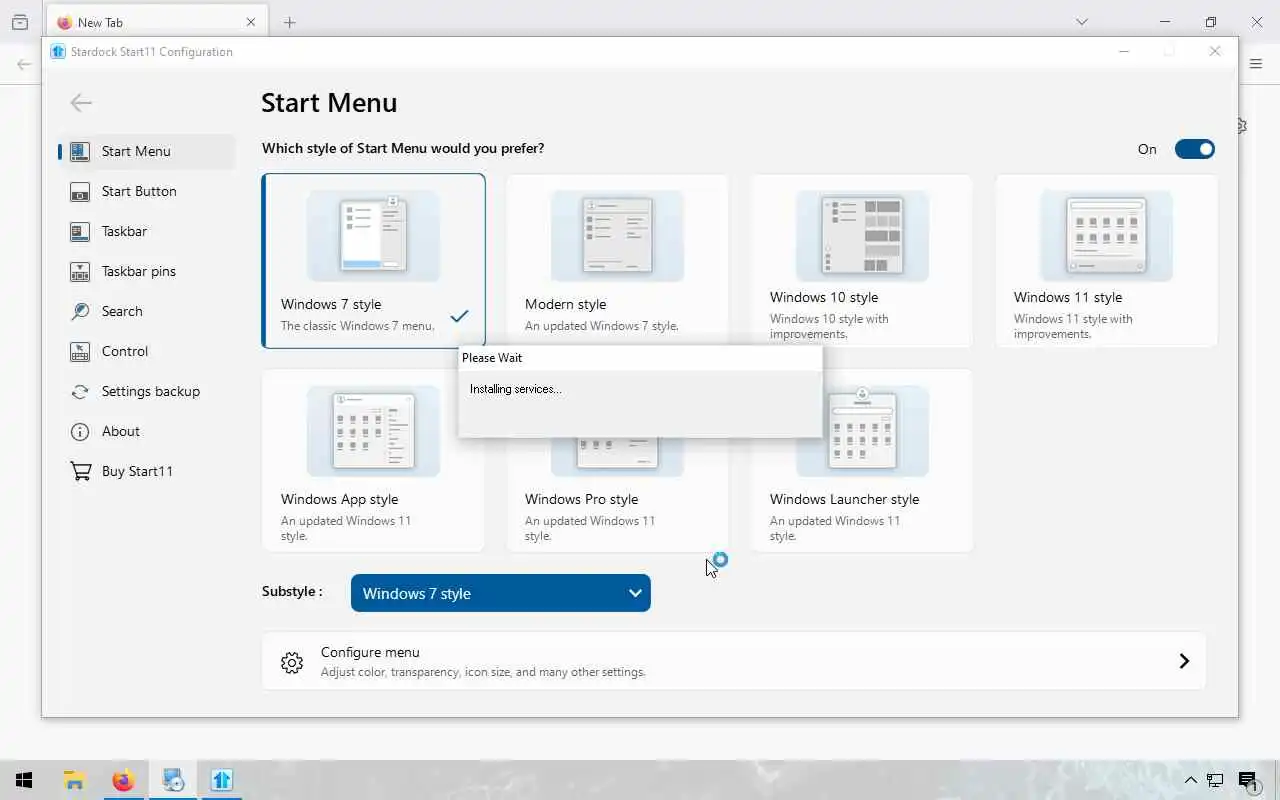This screenshot has height=800, width=1280.
Task: Click the 'Installing services...' text
Action: 515,389
